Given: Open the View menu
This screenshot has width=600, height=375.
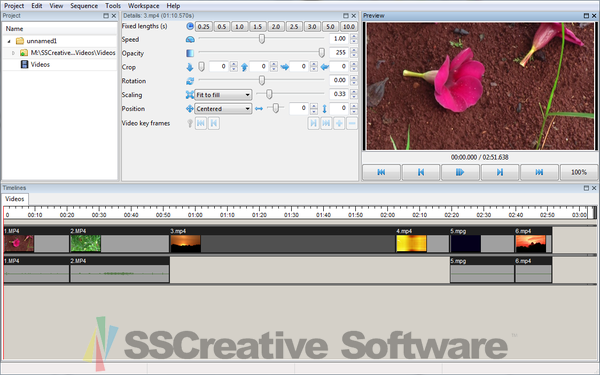Looking at the screenshot, I should 56,6.
